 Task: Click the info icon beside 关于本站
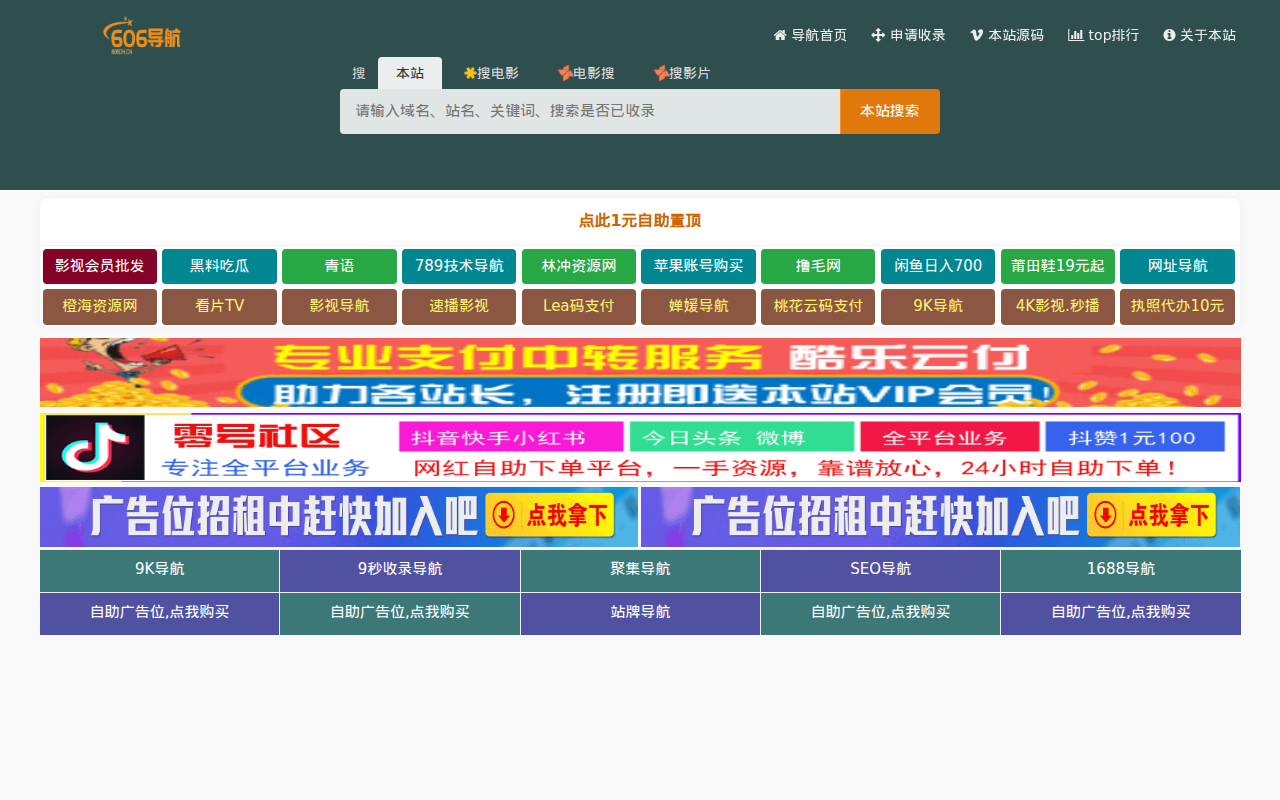(x=1169, y=35)
